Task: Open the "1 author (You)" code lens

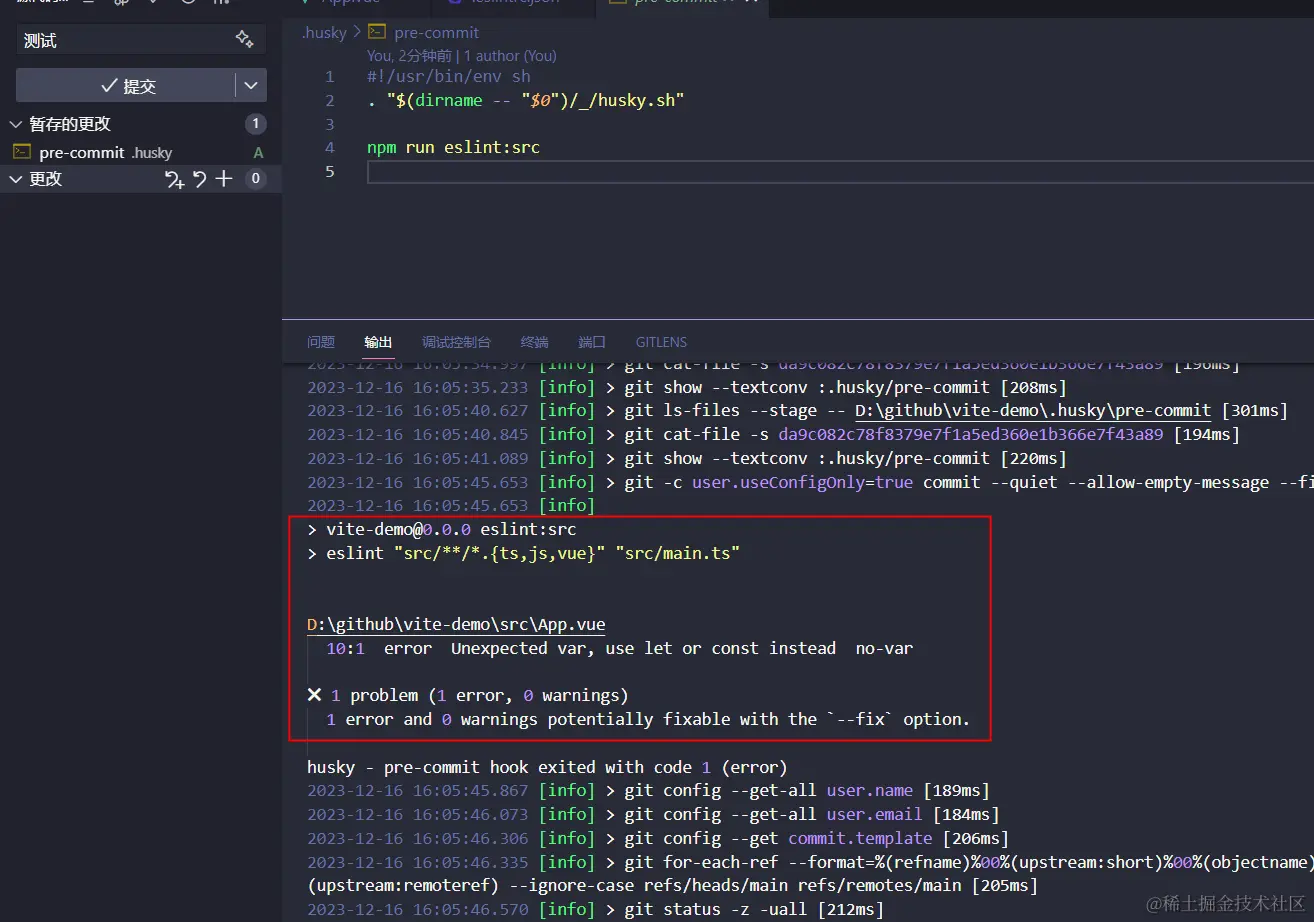Action: 510,56
